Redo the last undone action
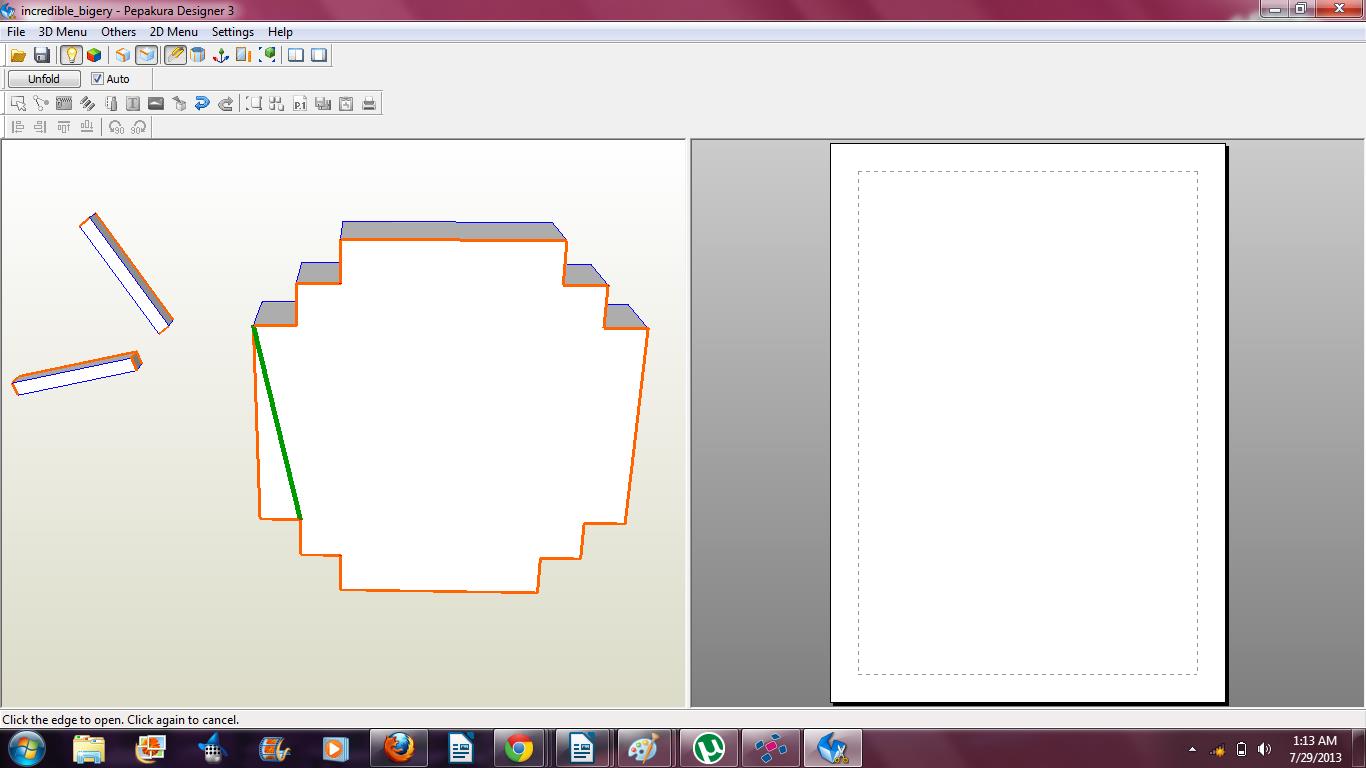This screenshot has width=1366, height=768. point(225,103)
